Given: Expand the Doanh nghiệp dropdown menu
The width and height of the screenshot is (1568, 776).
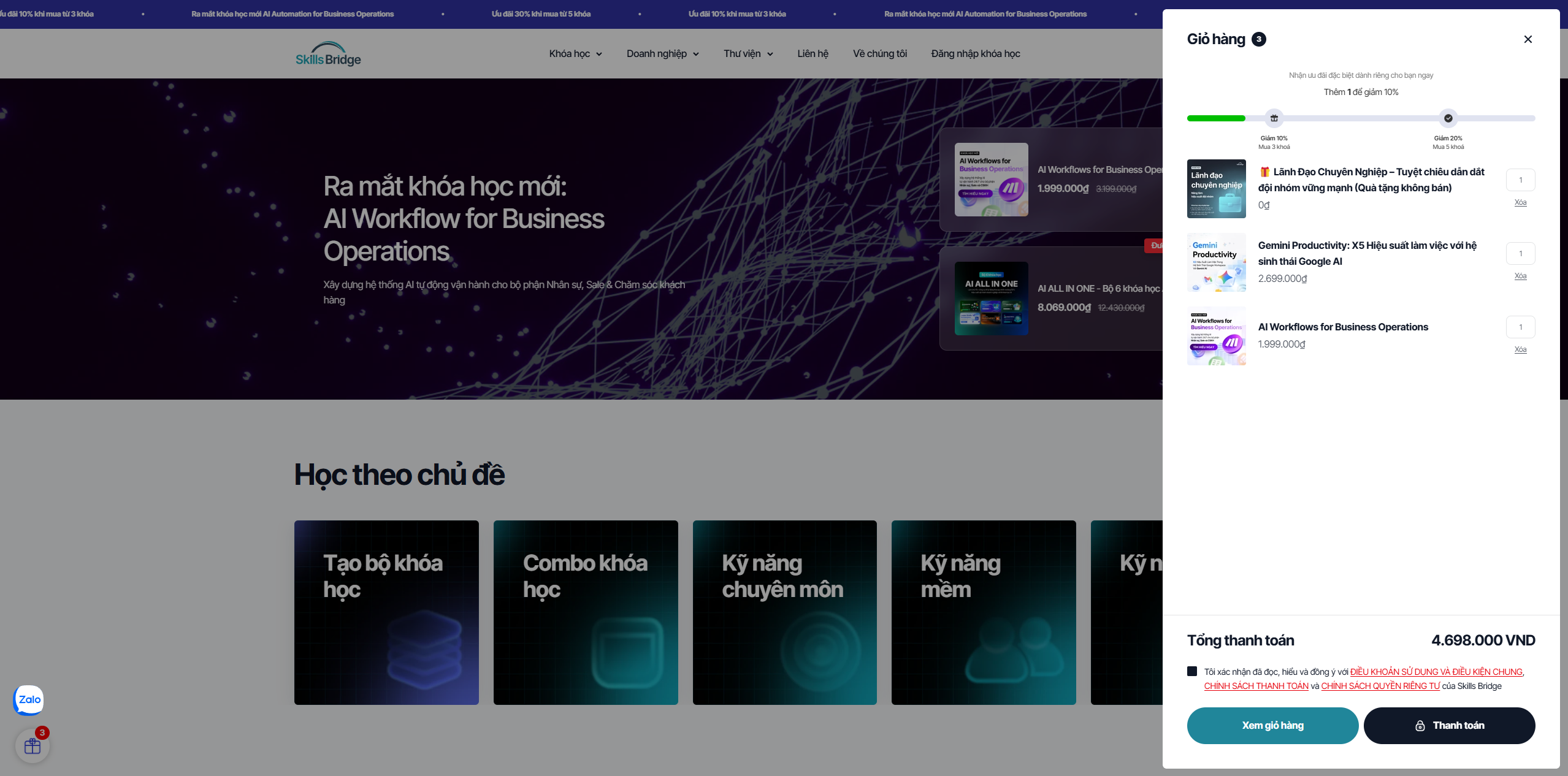Looking at the screenshot, I should coord(662,54).
